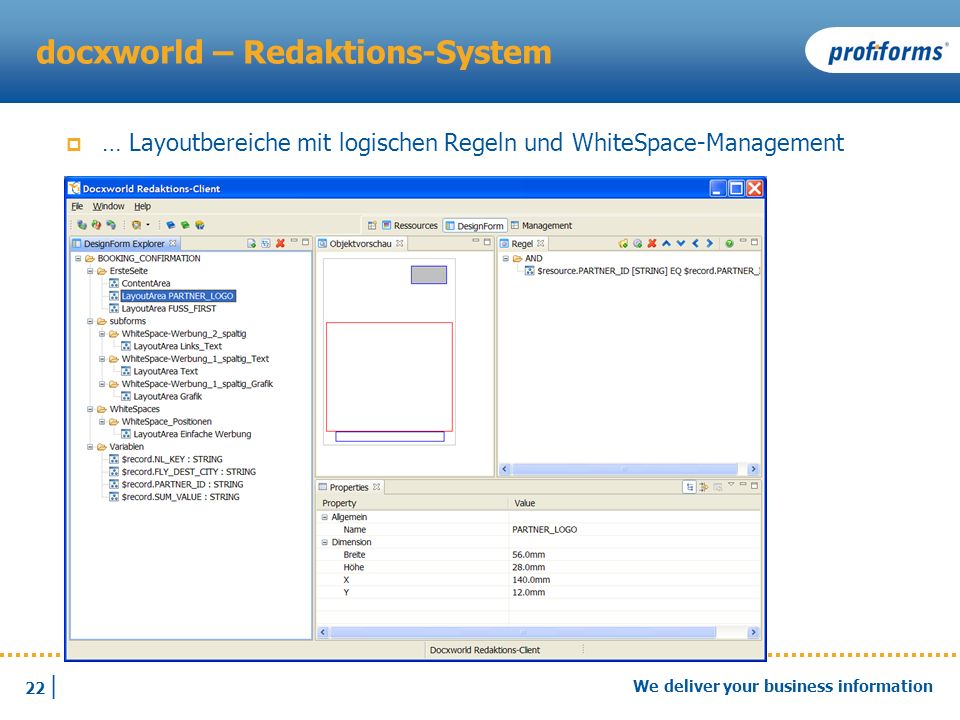
Task: Maximize the Objektvorschau panel
Action: 487,242
